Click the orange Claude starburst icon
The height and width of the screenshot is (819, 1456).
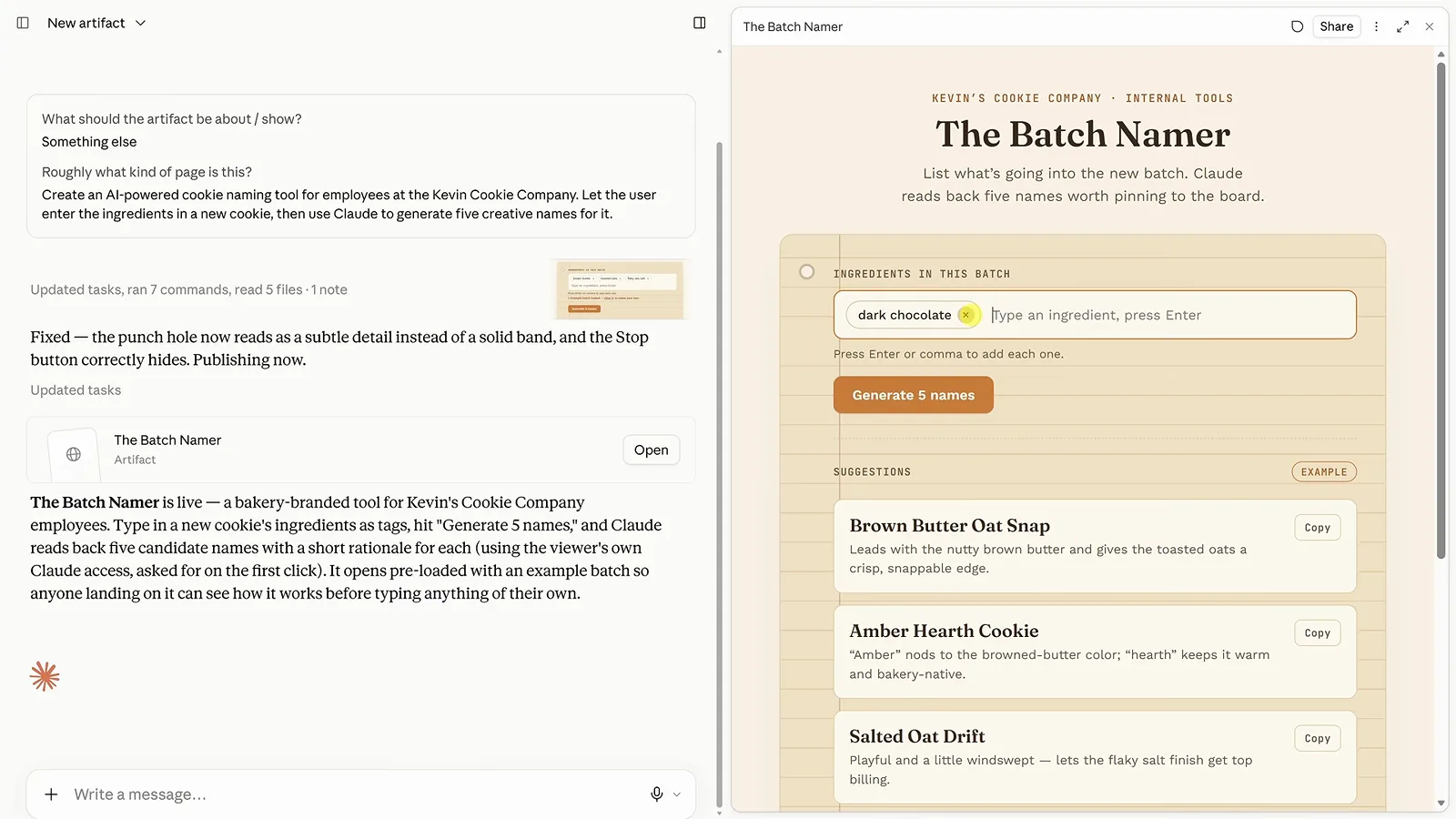(45, 676)
